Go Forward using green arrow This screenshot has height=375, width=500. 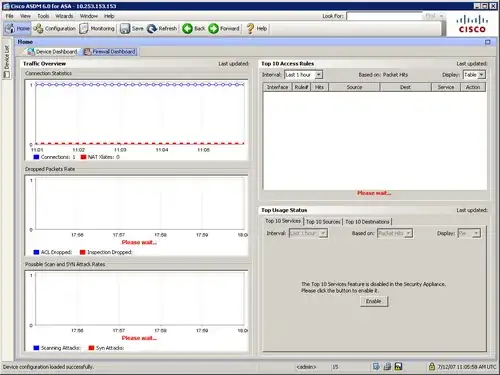[x=224, y=29]
